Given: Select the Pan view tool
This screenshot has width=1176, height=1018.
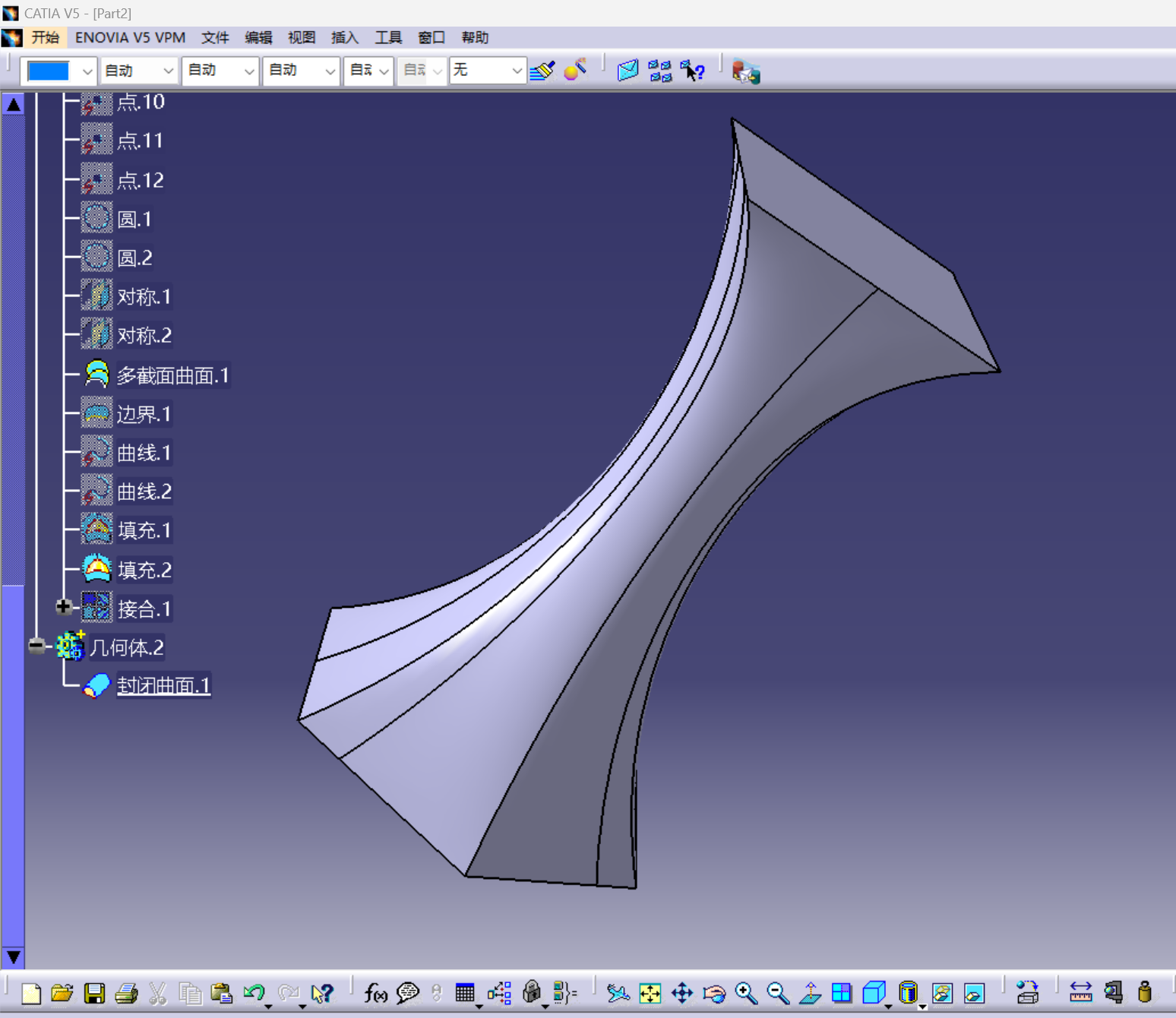Looking at the screenshot, I should [682, 993].
